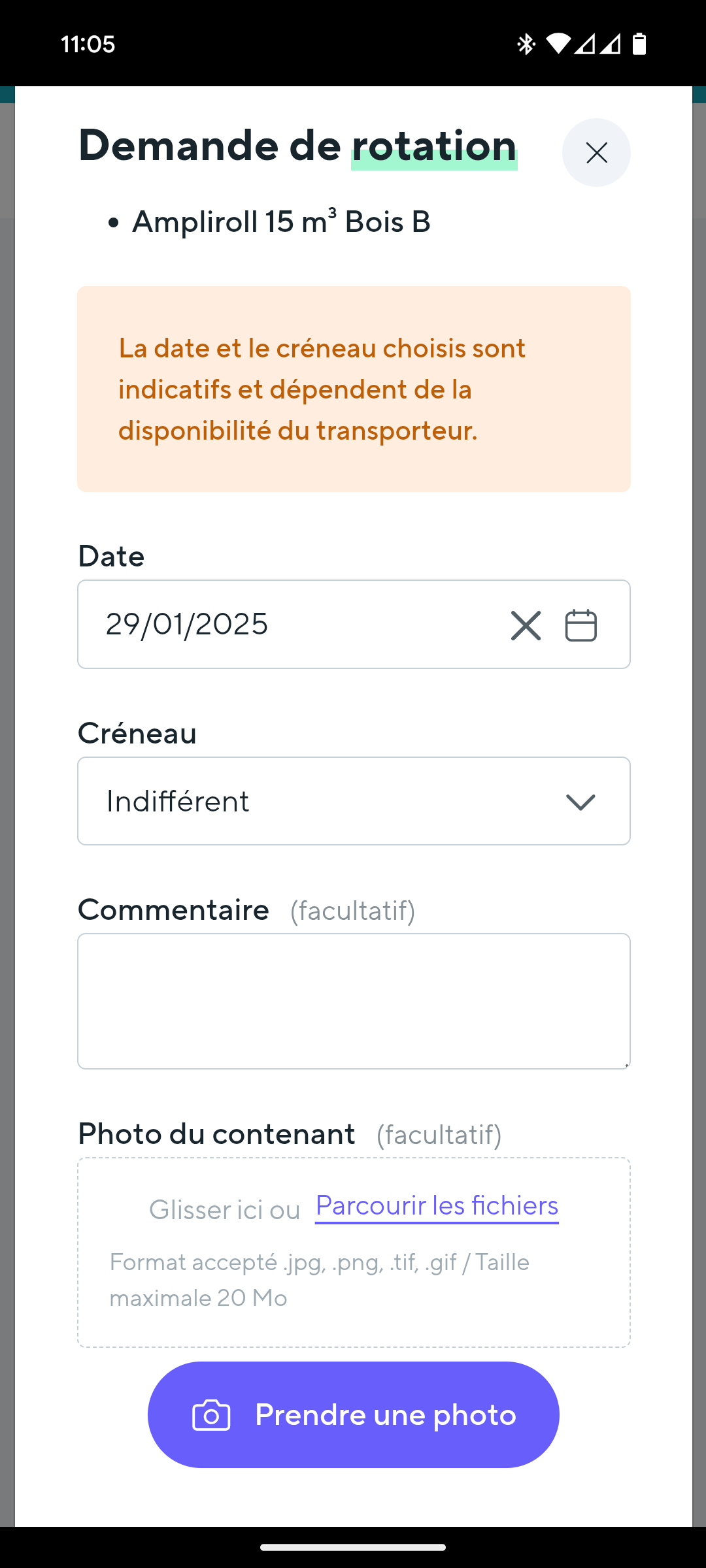Tap the battery status icon

[639, 44]
